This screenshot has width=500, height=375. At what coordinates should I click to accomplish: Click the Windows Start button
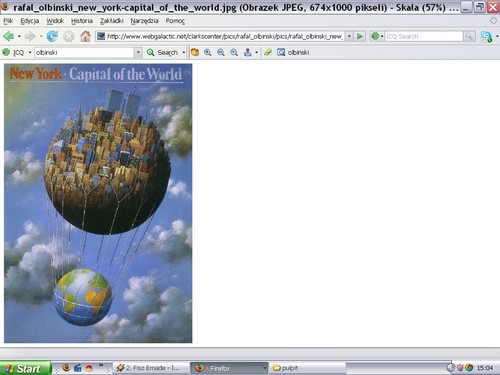(25, 368)
